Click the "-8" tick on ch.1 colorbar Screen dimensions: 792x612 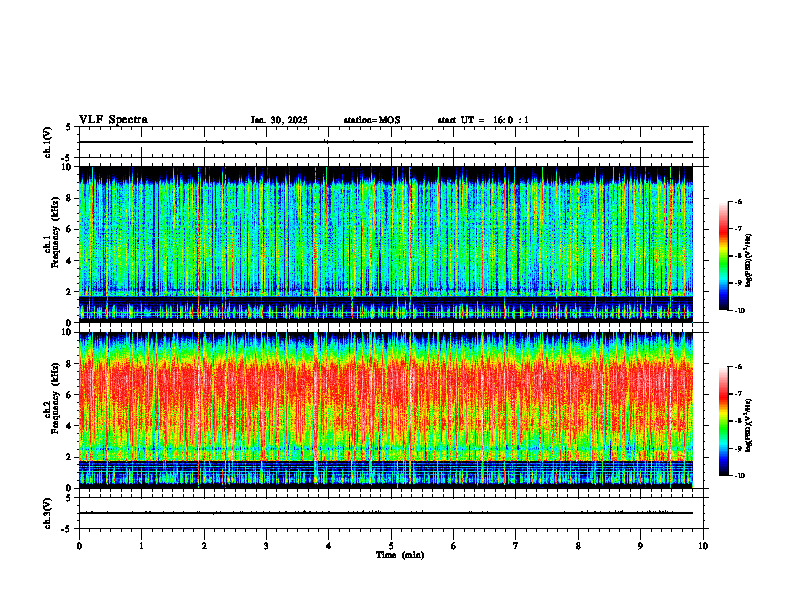738,256
